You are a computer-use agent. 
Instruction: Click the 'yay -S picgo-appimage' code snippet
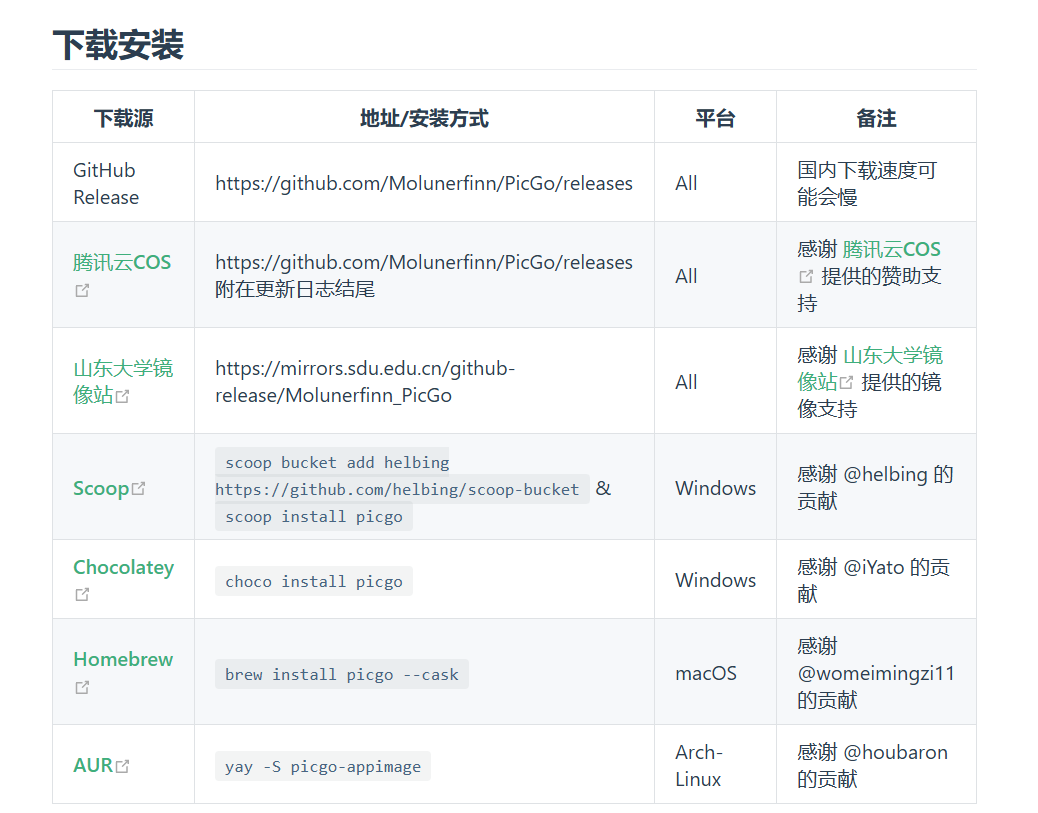322,766
